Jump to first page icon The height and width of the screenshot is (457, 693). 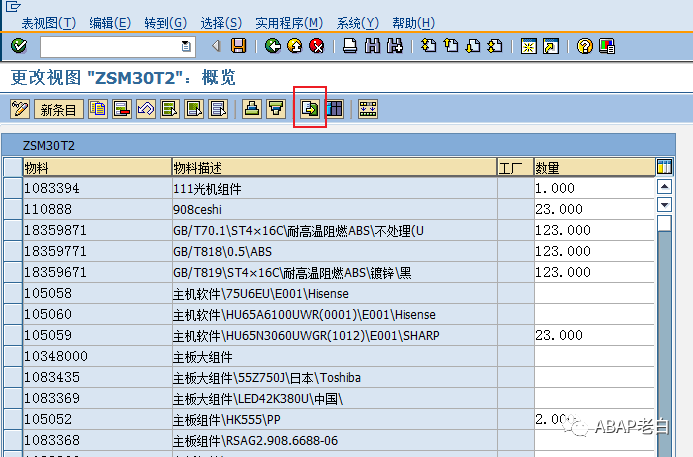pyautogui.click(x=428, y=46)
